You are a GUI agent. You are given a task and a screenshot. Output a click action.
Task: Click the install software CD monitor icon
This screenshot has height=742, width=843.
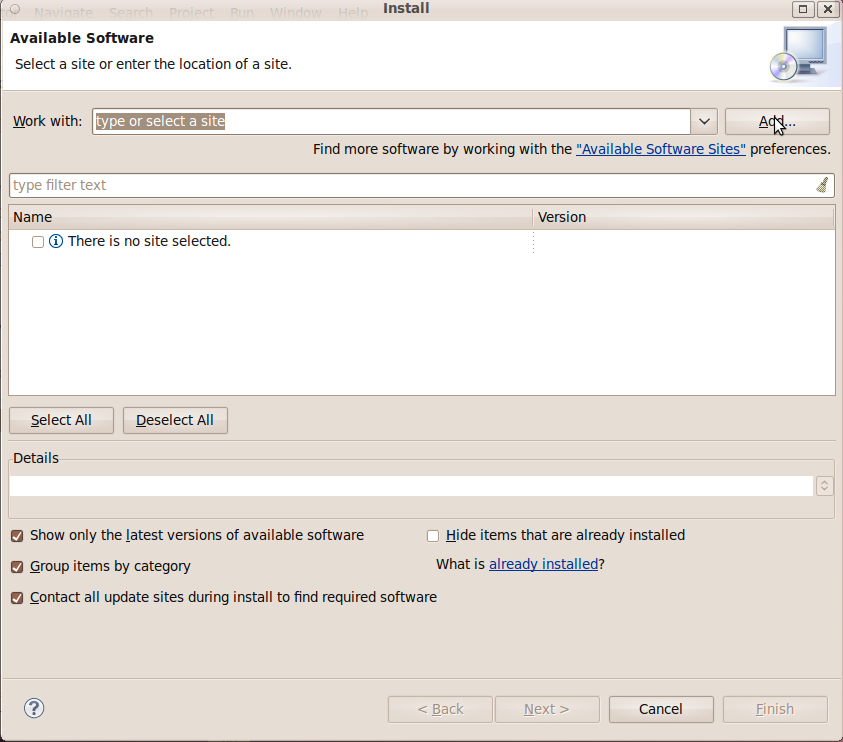[x=798, y=53]
